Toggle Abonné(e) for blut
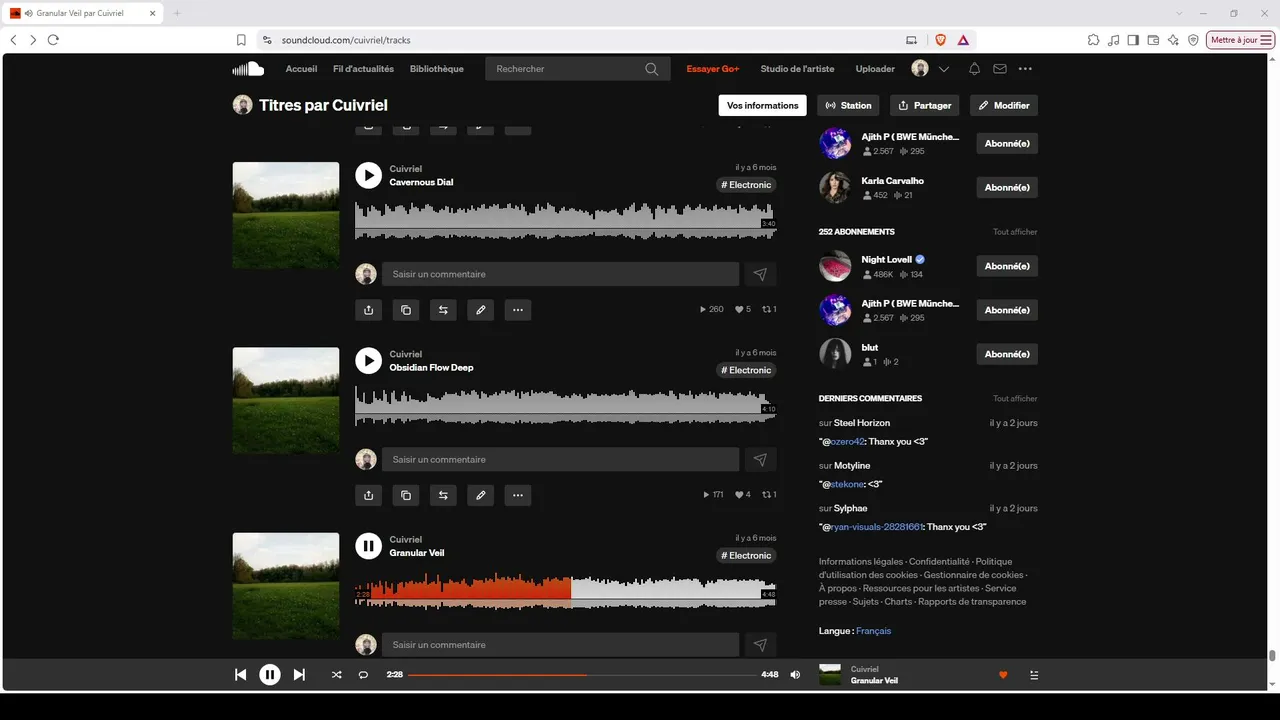 pos(1007,354)
